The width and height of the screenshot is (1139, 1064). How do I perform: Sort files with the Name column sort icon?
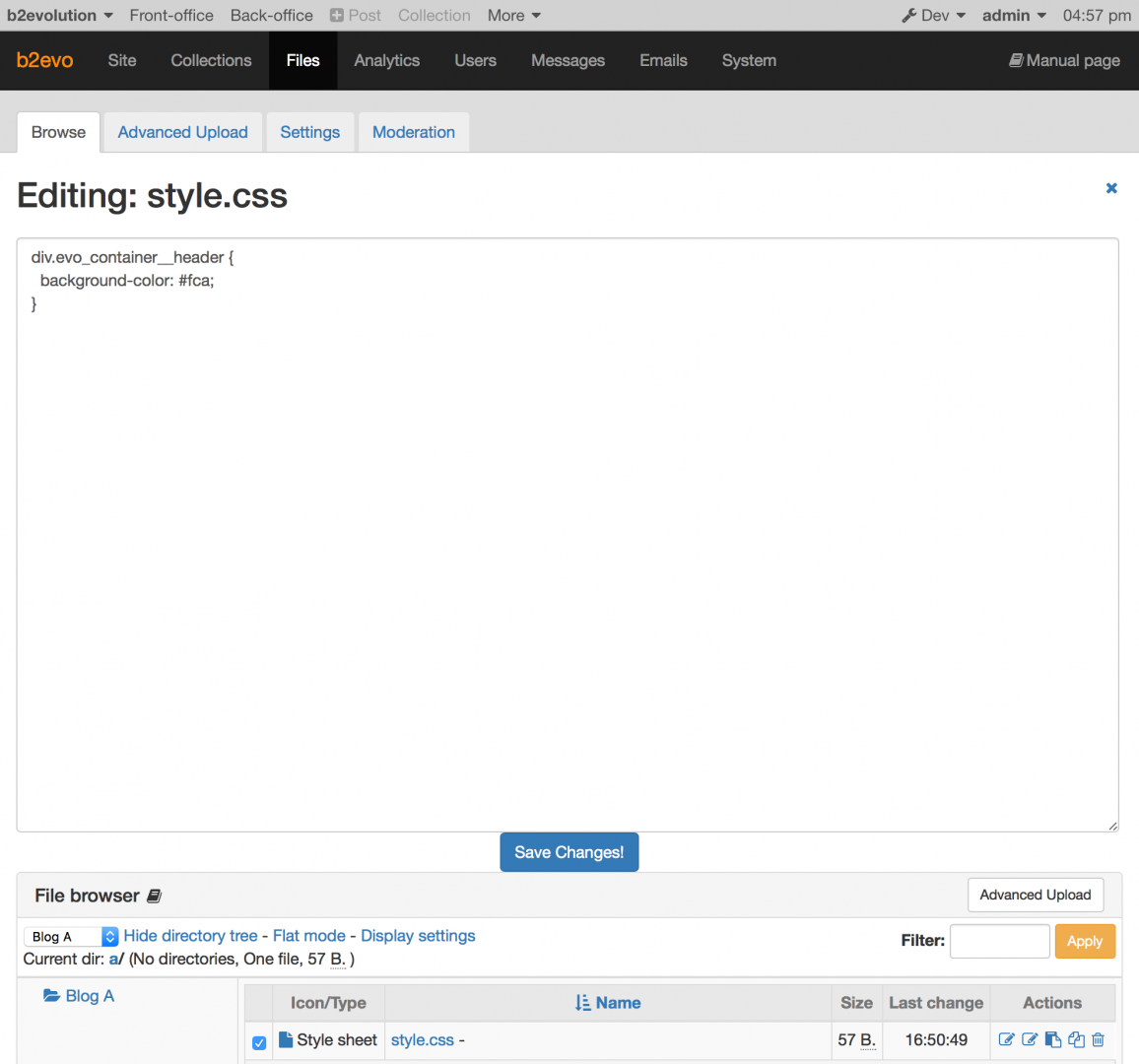(x=584, y=1002)
